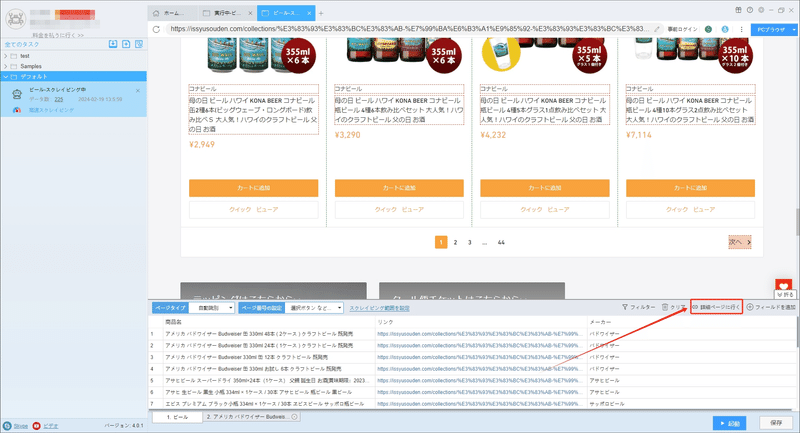Click the import task icon in sidebar header

click(113, 44)
